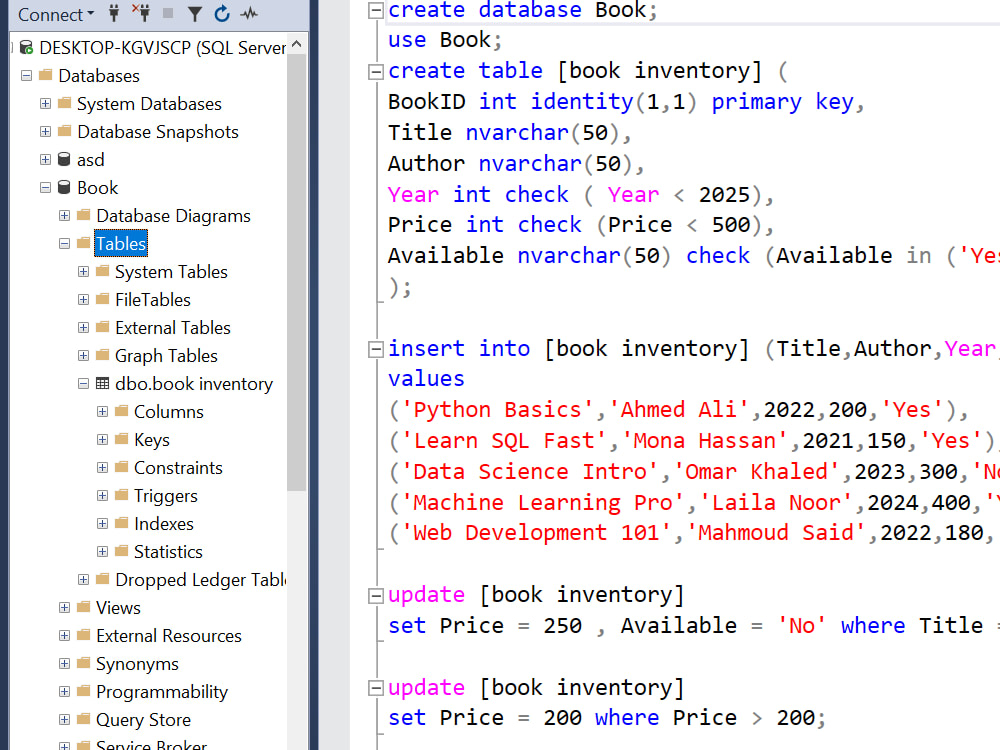1000x750 pixels.
Task: Select the Indexes folder icon
Action: coord(122,523)
